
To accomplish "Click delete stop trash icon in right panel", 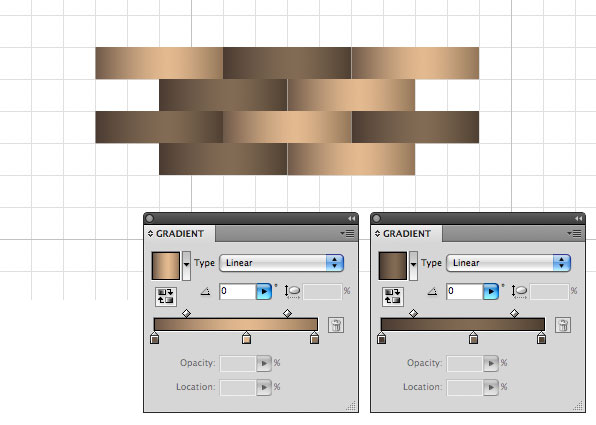I will tap(563, 325).
